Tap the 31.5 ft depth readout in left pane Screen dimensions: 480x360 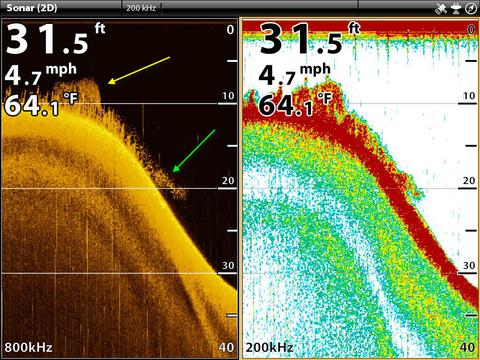[55, 39]
